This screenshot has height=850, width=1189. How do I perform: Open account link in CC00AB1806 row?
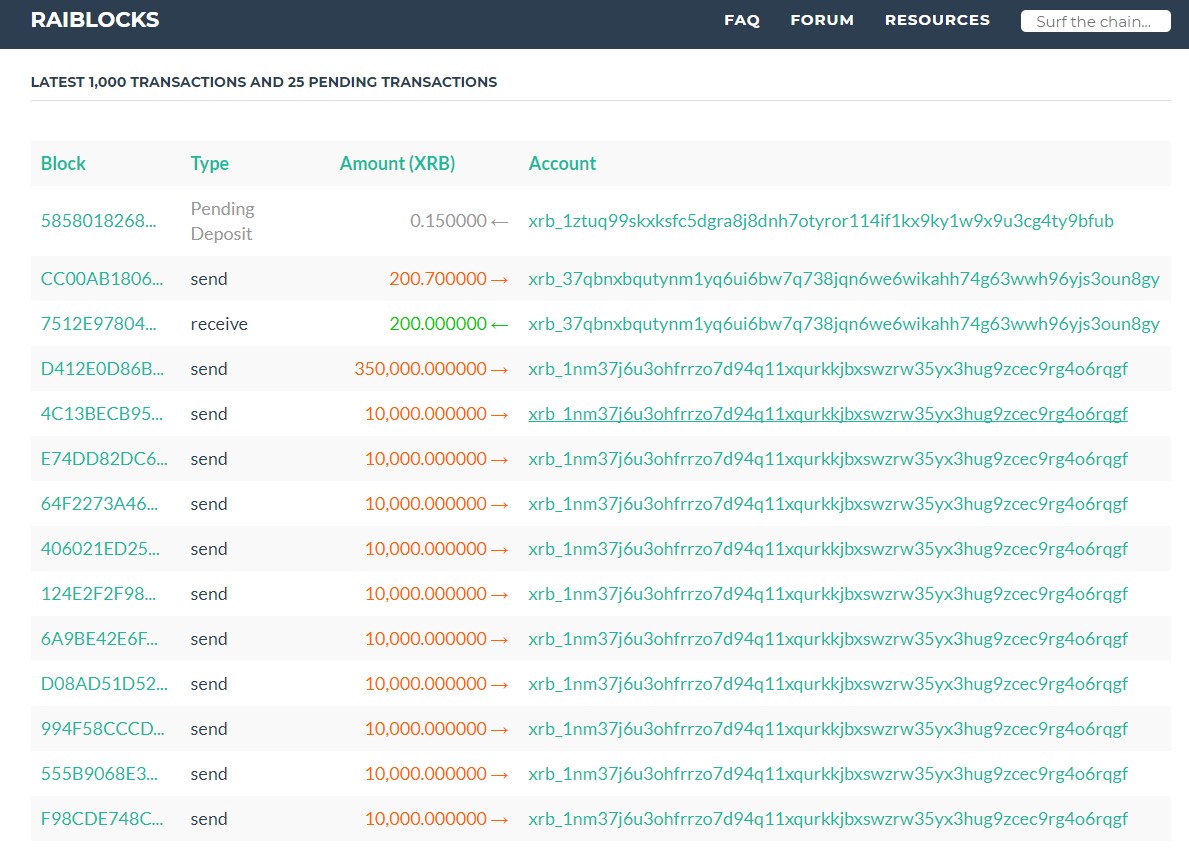(x=844, y=278)
